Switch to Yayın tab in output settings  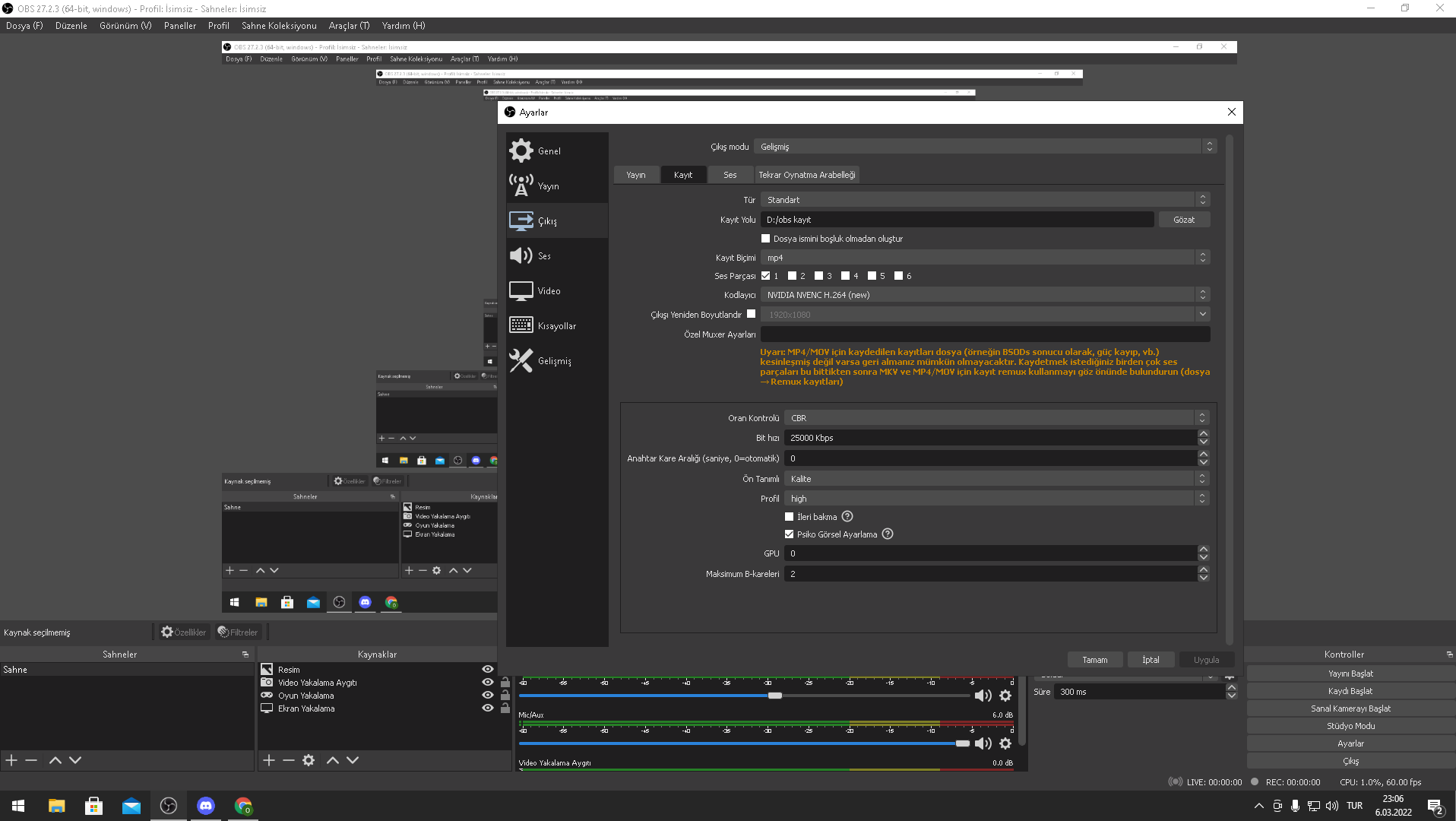pos(636,175)
